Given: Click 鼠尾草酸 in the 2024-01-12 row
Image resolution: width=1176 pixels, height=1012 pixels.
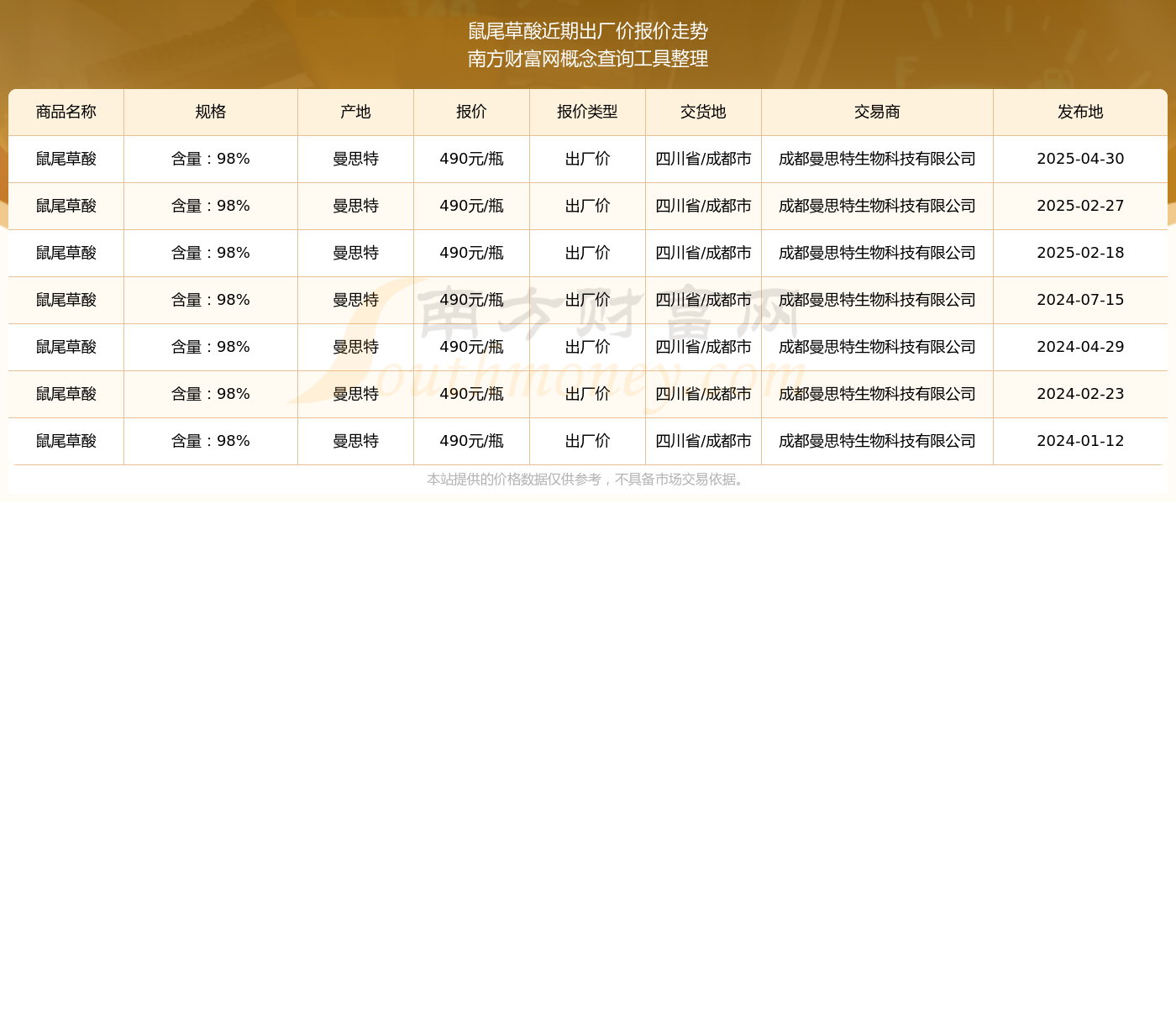Looking at the screenshot, I should point(66,441).
